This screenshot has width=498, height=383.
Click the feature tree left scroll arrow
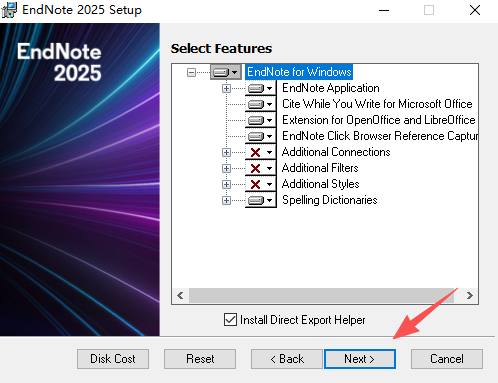[180, 295]
